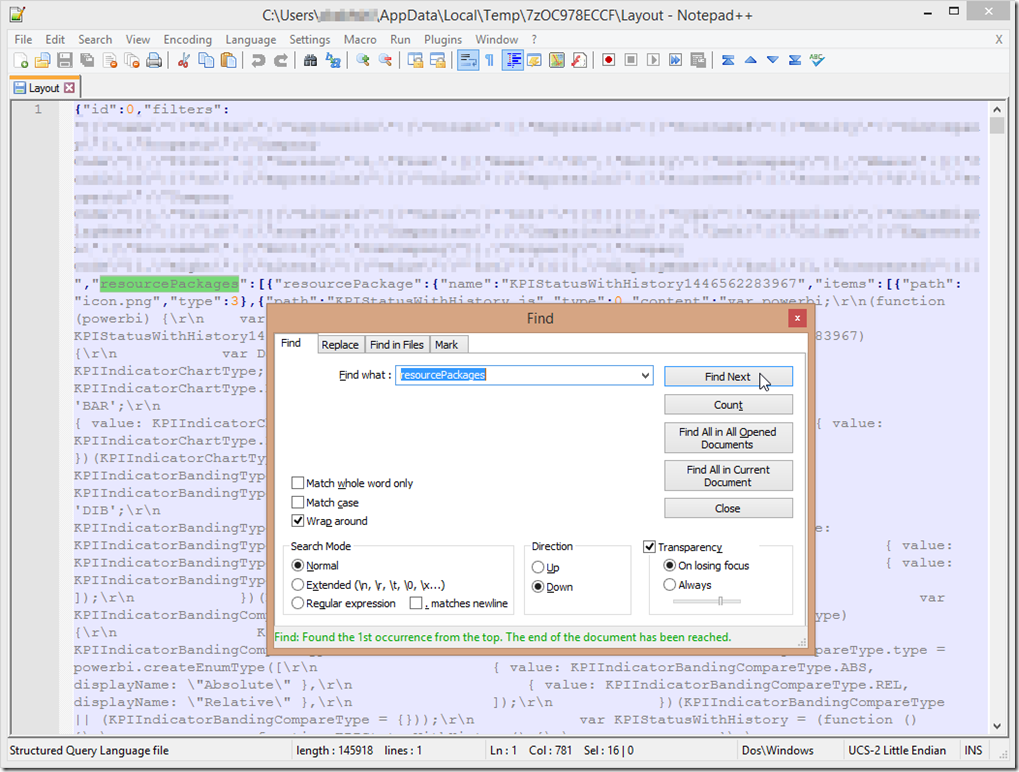Check '. matches newline' box
The height and width of the screenshot is (772, 1019).
pos(416,603)
